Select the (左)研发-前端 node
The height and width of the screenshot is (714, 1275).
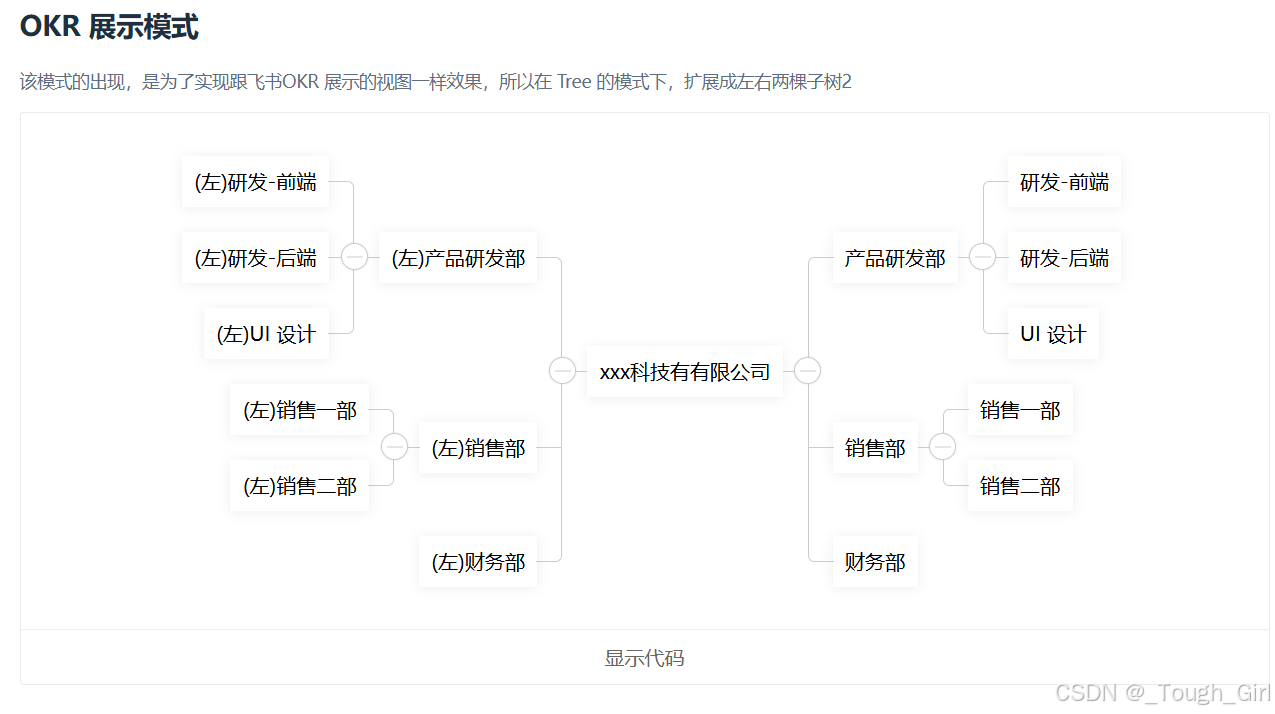point(255,182)
